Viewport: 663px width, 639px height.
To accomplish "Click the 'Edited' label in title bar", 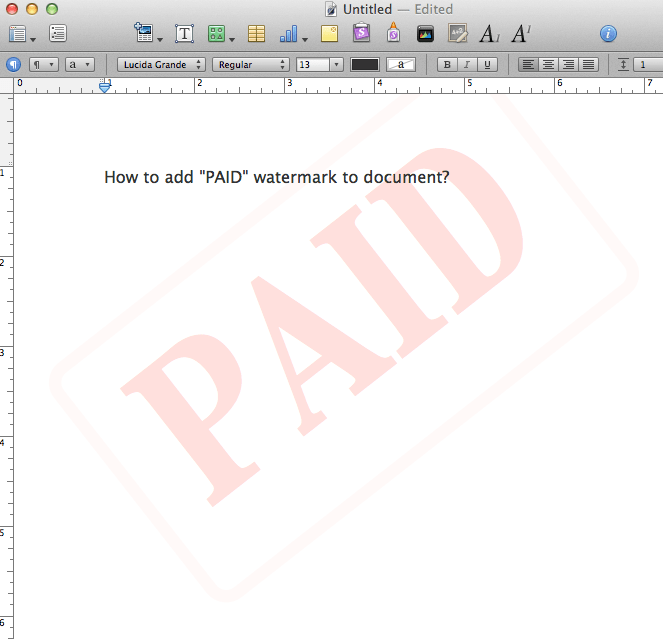I will coord(433,9).
